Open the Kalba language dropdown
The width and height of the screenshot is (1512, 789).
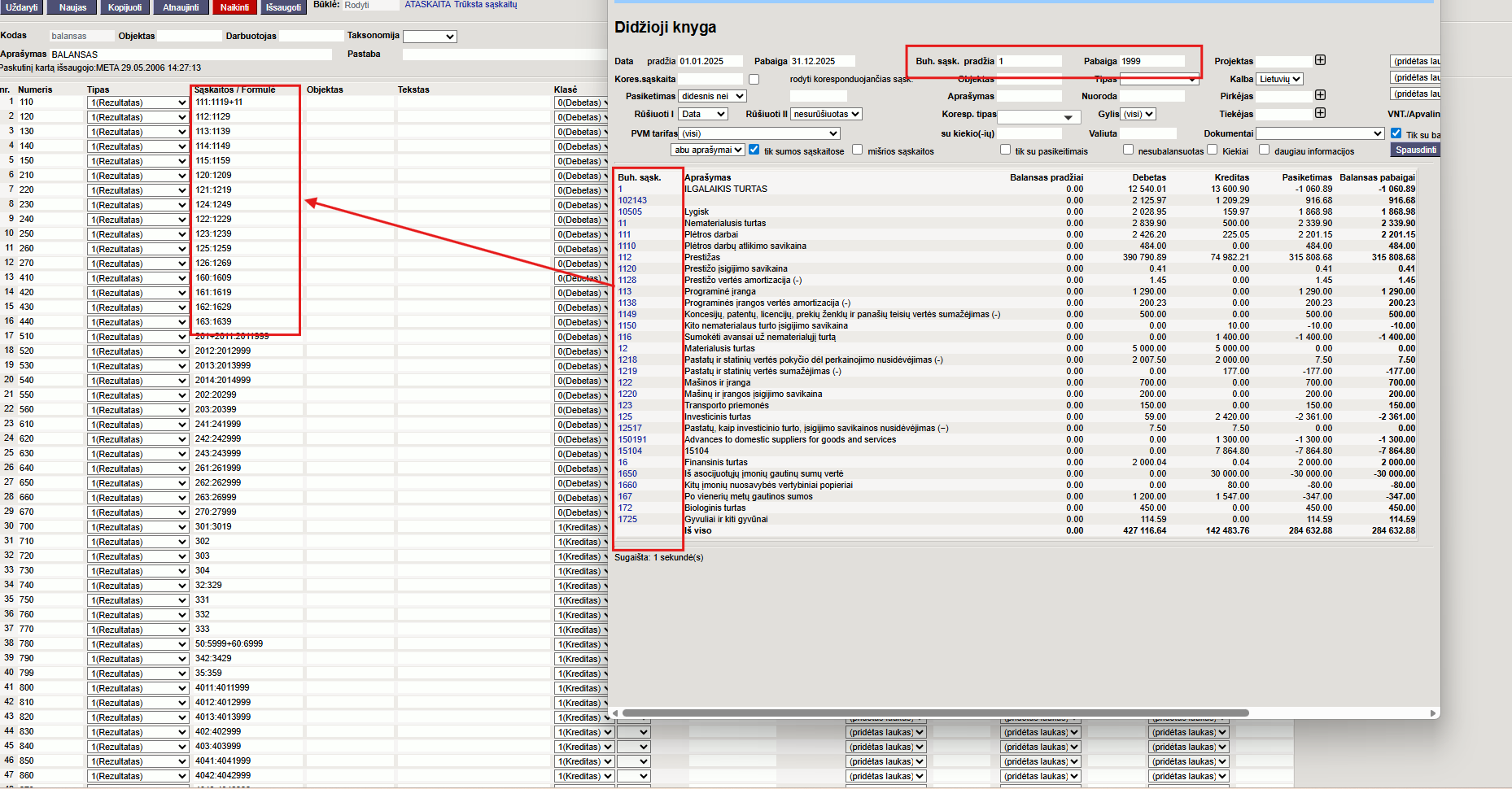click(1279, 79)
